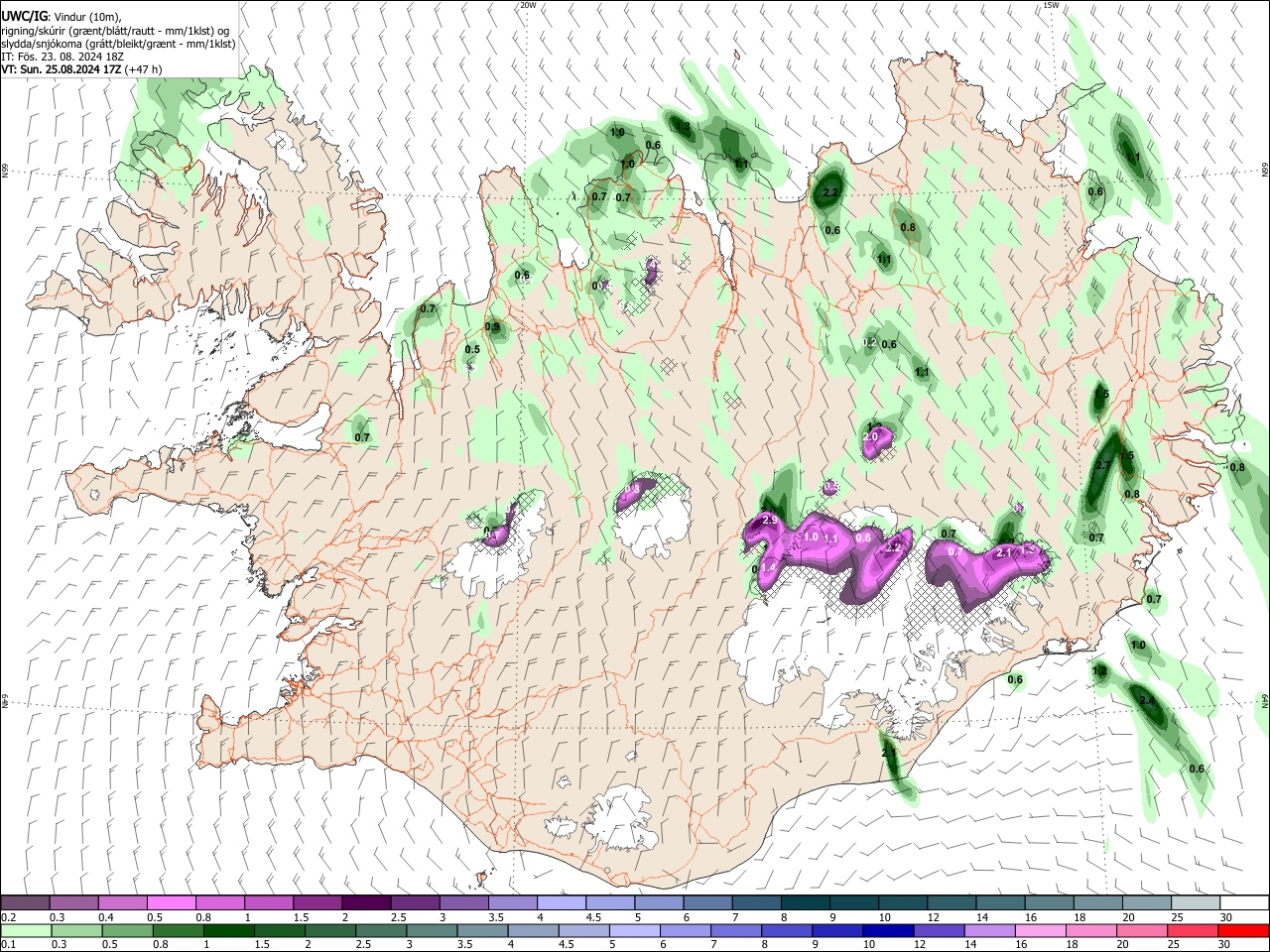Click the 2.0 value on the purple patch

871,436
